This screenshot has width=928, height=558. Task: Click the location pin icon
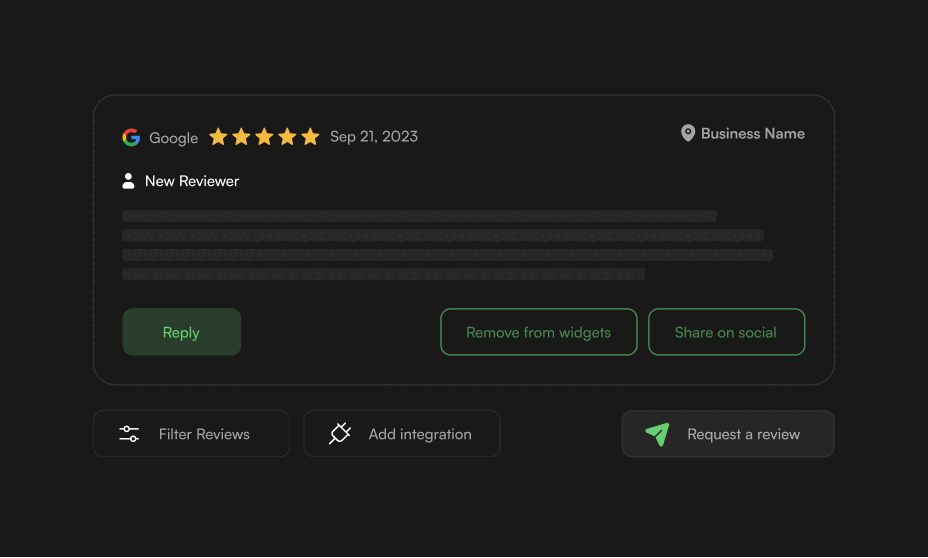tap(688, 133)
